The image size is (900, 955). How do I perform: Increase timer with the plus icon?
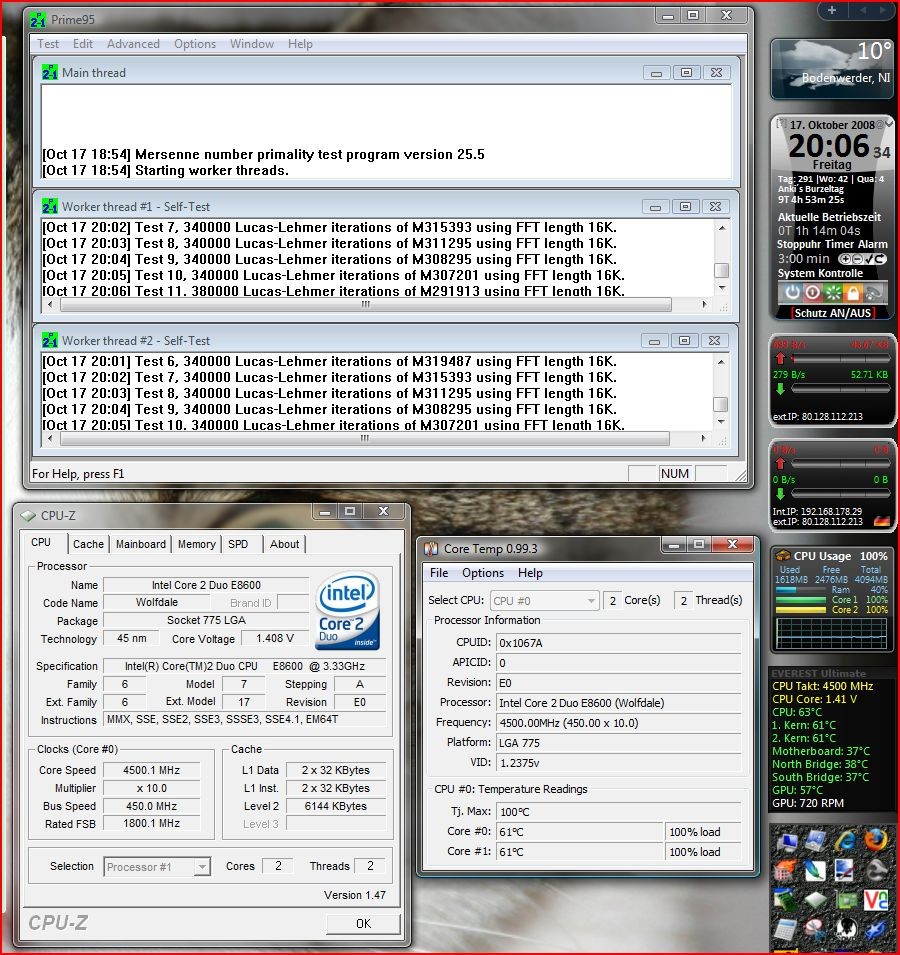[845, 259]
